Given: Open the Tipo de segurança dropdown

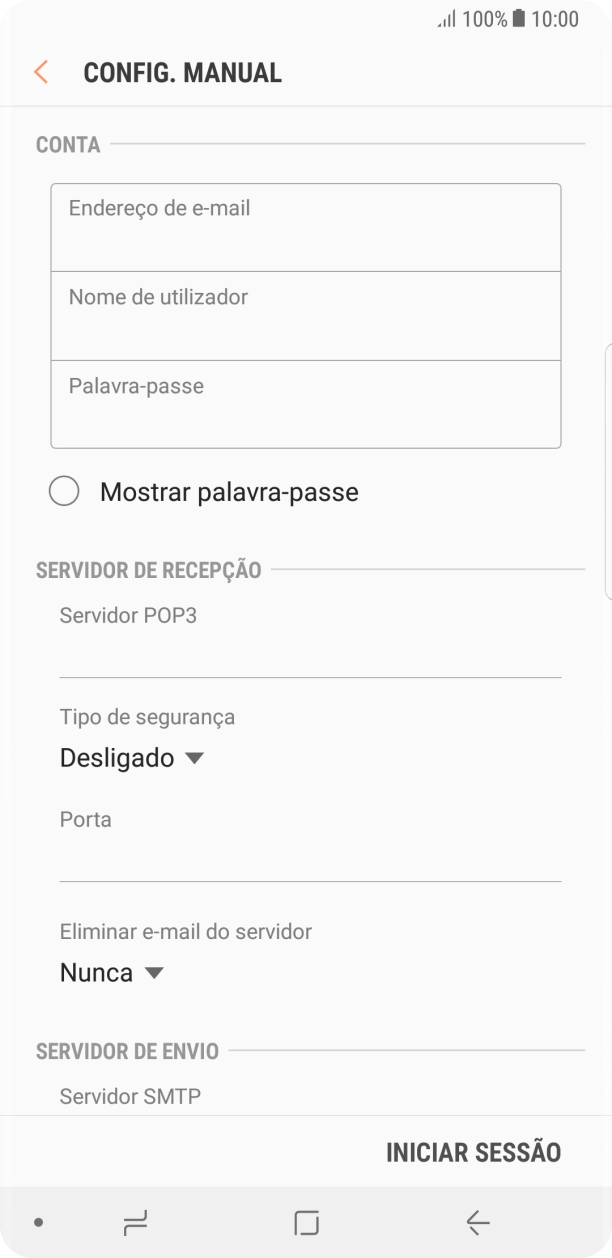Looking at the screenshot, I should tap(131, 758).
